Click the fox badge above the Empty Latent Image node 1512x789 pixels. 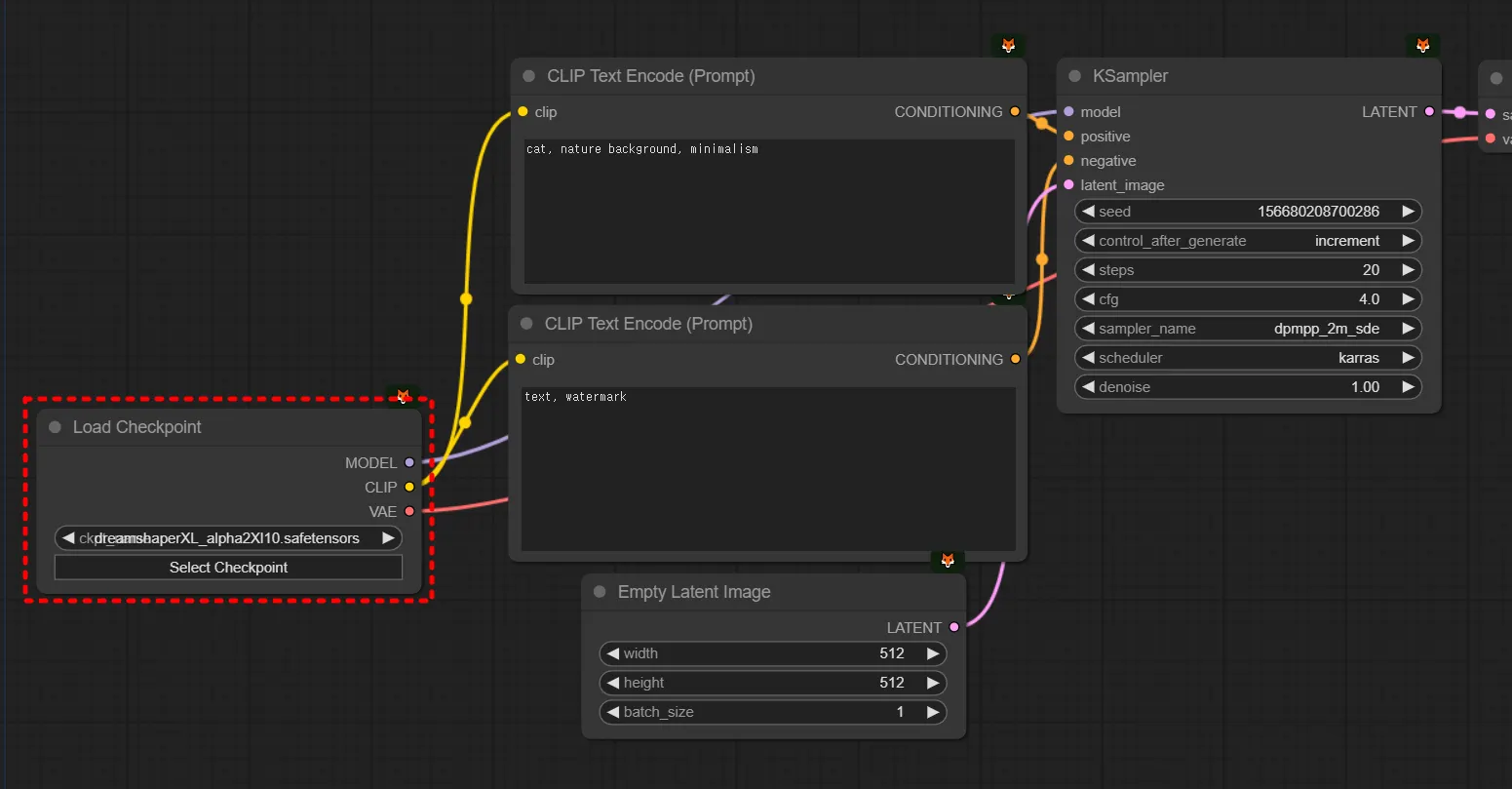(947, 561)
